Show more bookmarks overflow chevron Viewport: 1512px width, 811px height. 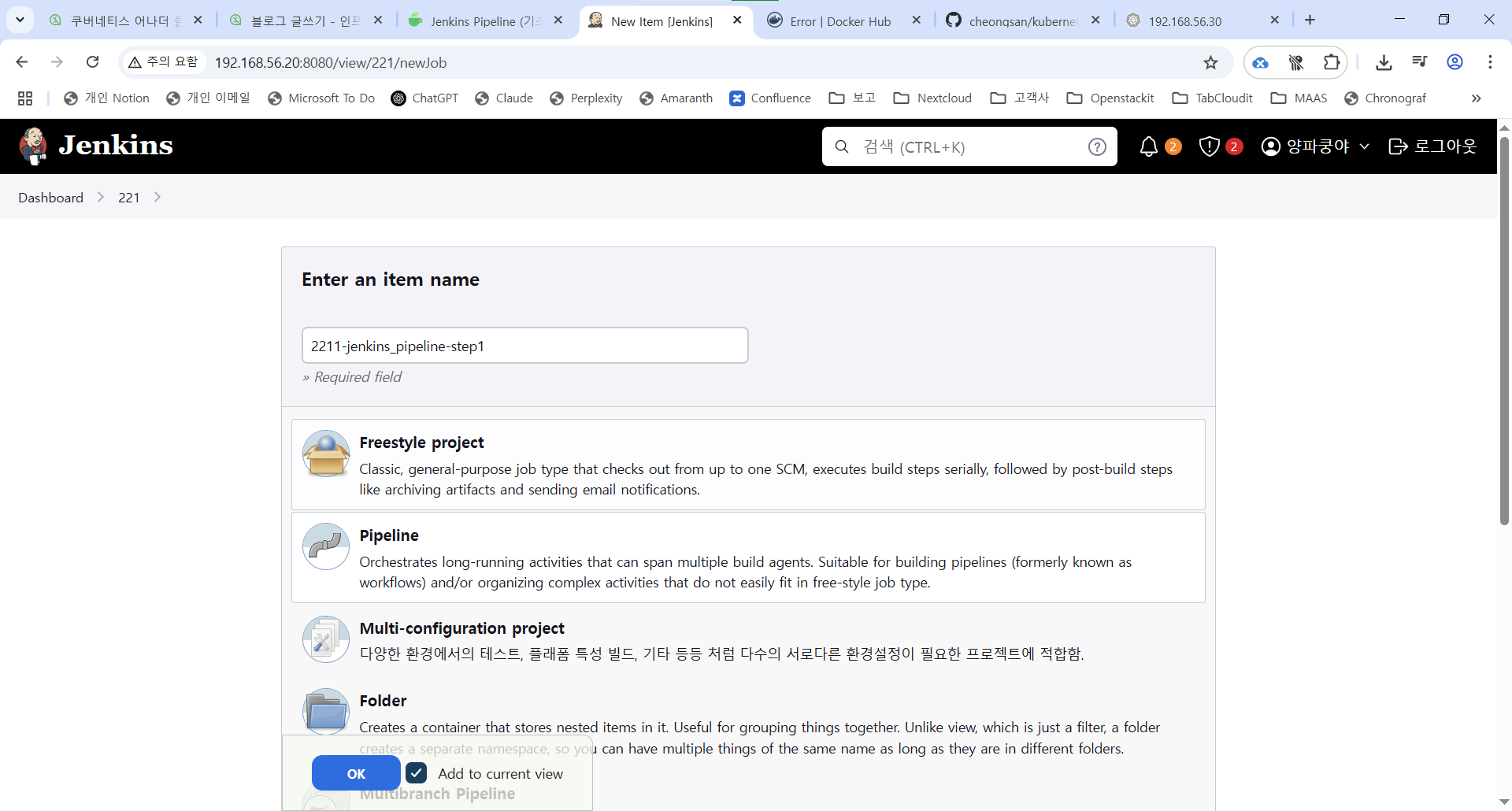tap(1477, 98)
